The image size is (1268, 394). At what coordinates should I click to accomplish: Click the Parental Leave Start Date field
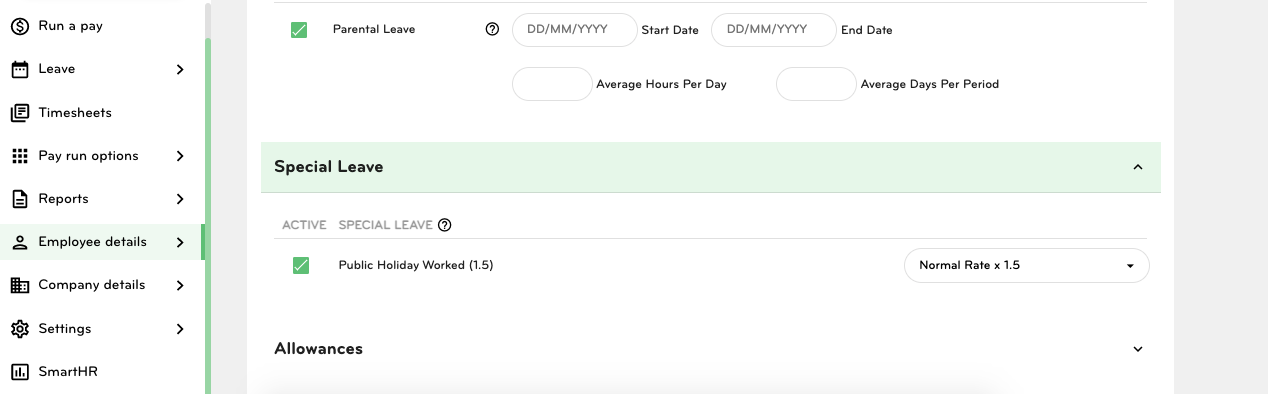(575, 30)
